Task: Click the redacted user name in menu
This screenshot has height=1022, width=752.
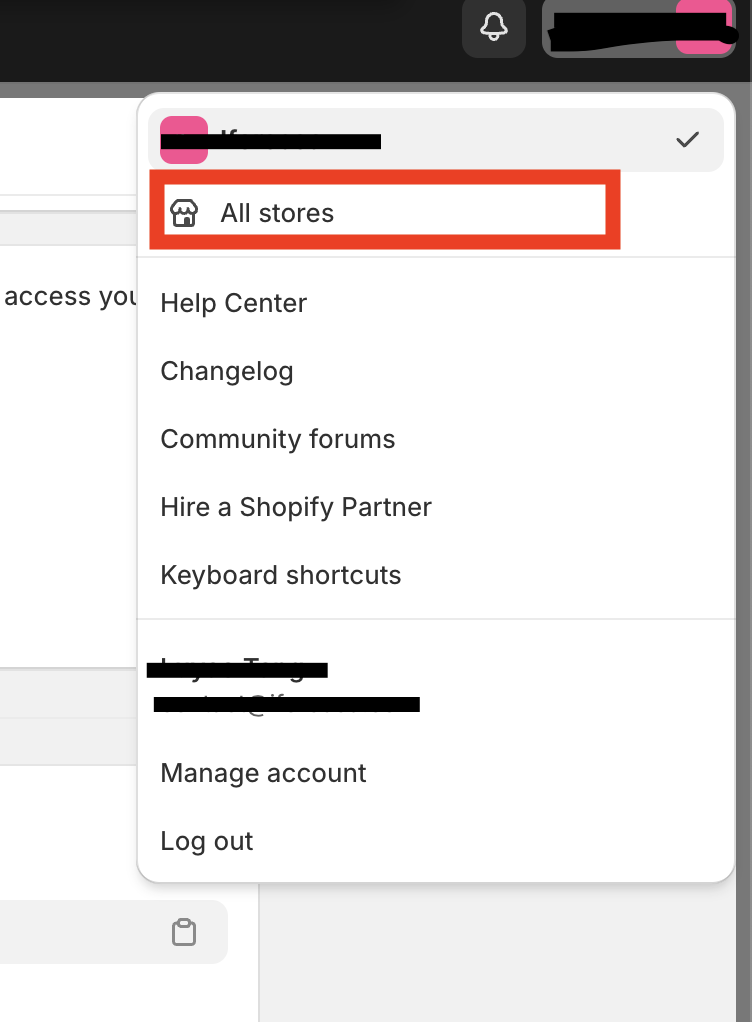Action: (x=237, y=667)
